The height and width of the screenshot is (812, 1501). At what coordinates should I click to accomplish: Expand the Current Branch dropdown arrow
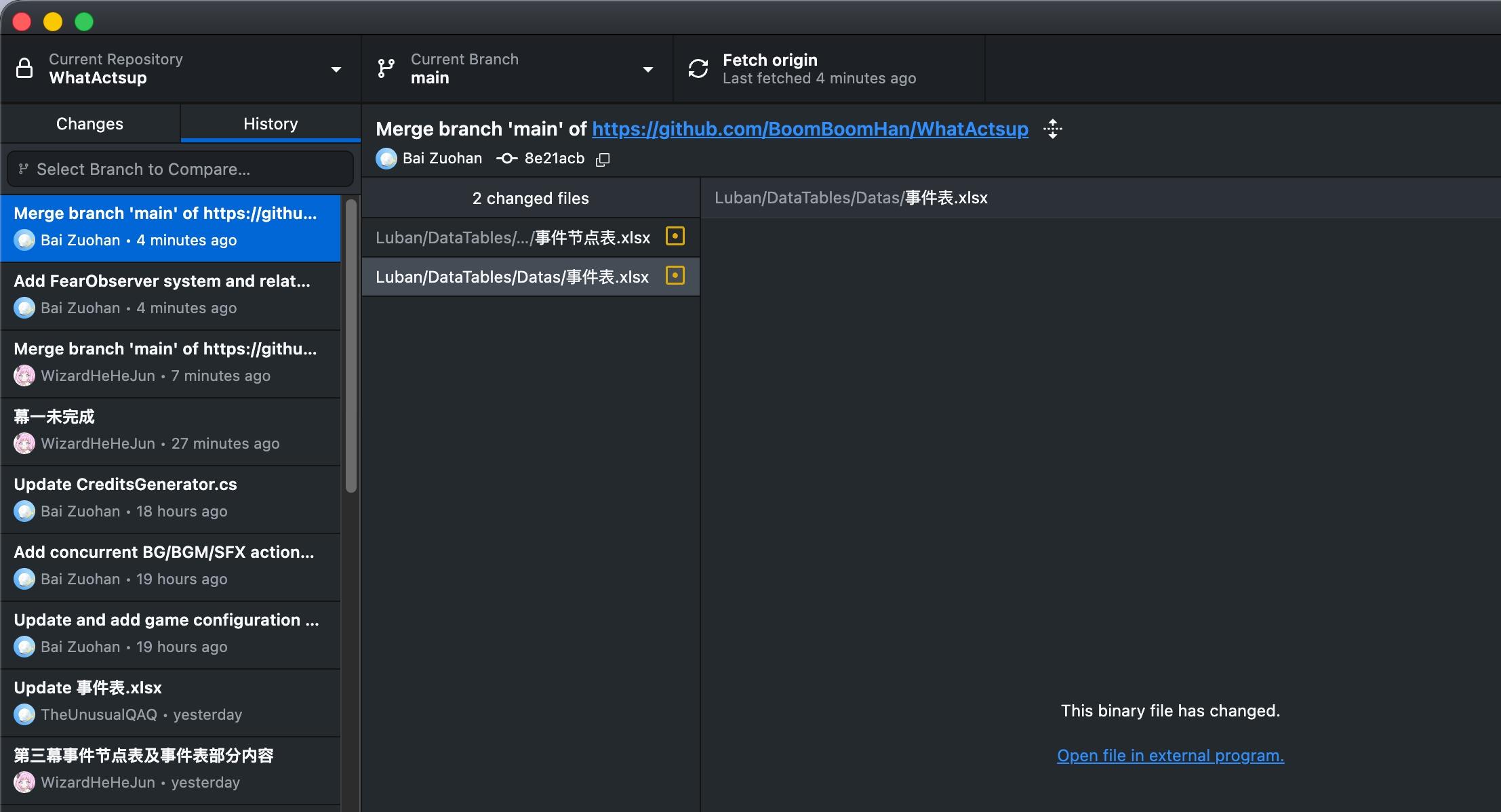[x=647, y=69]
